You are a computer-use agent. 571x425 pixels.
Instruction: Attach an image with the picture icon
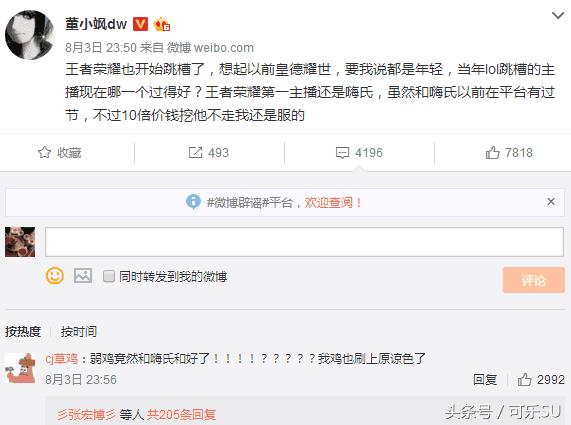[83, 276]
